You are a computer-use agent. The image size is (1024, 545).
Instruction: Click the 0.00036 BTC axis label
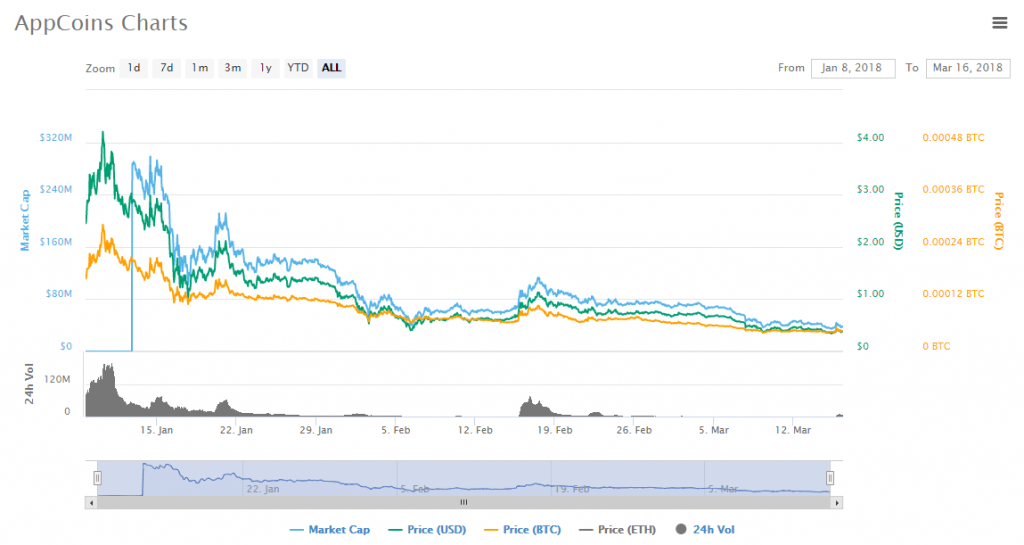tap(953, 189)
